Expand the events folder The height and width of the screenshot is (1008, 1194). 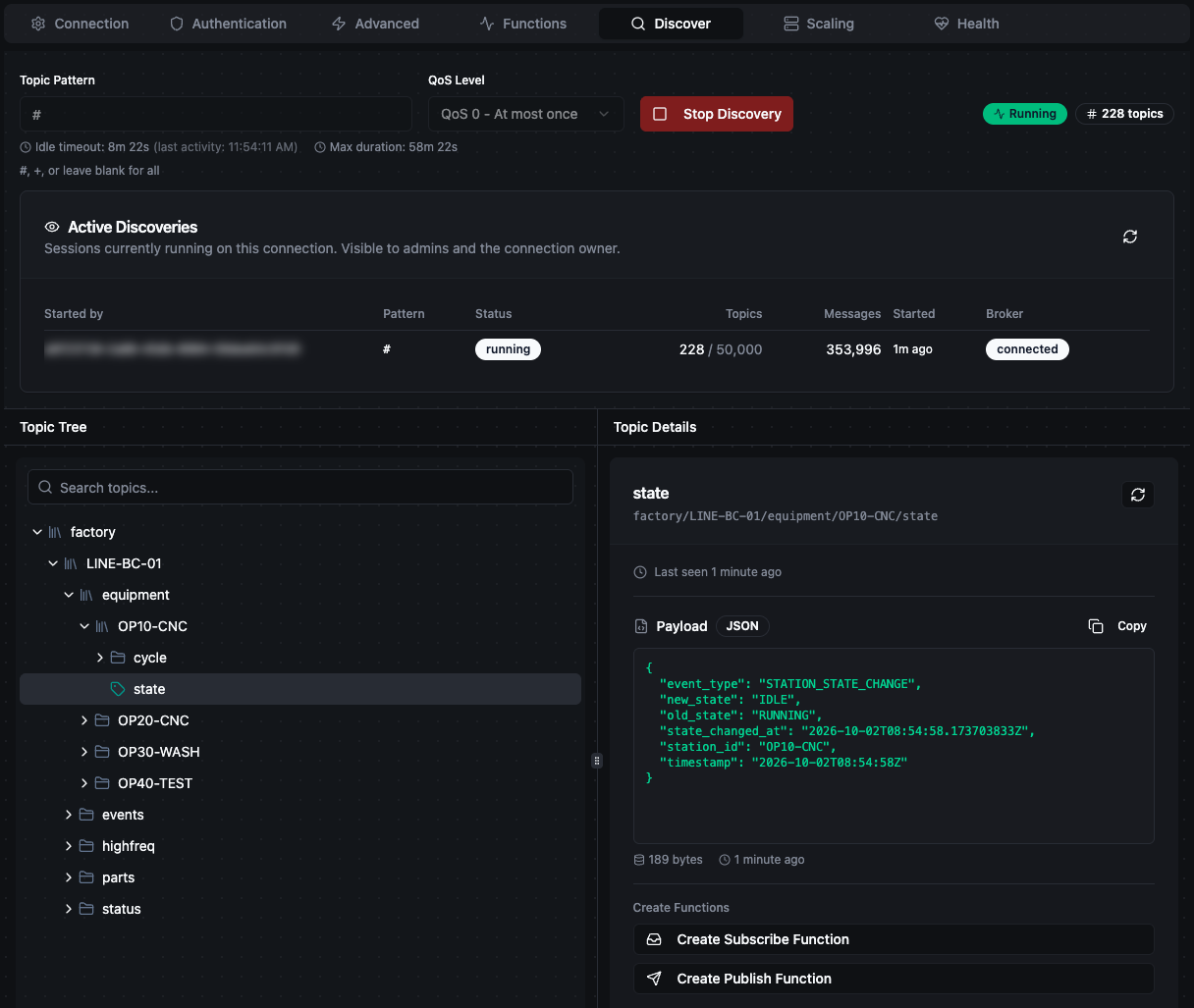pyautogui.click(x=69, y=815)
